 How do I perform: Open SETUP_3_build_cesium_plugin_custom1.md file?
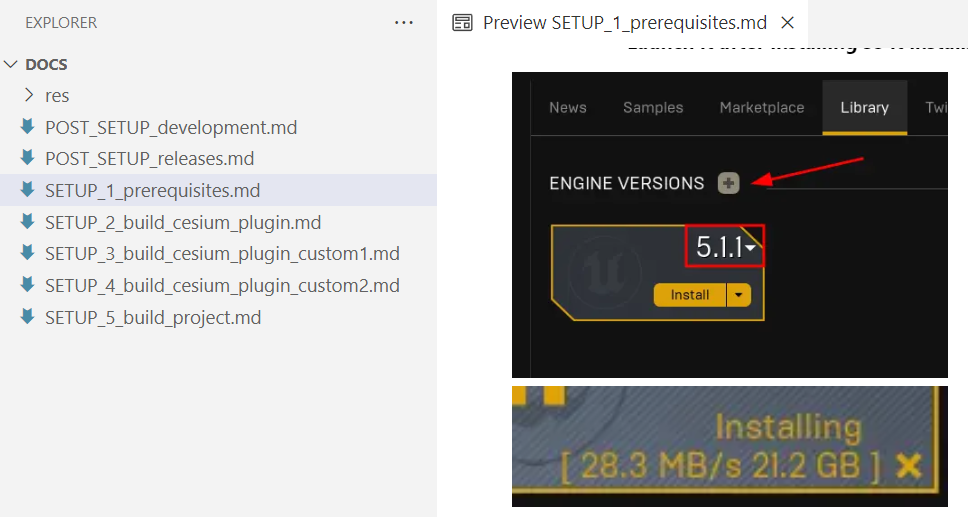tap(222, 254)
